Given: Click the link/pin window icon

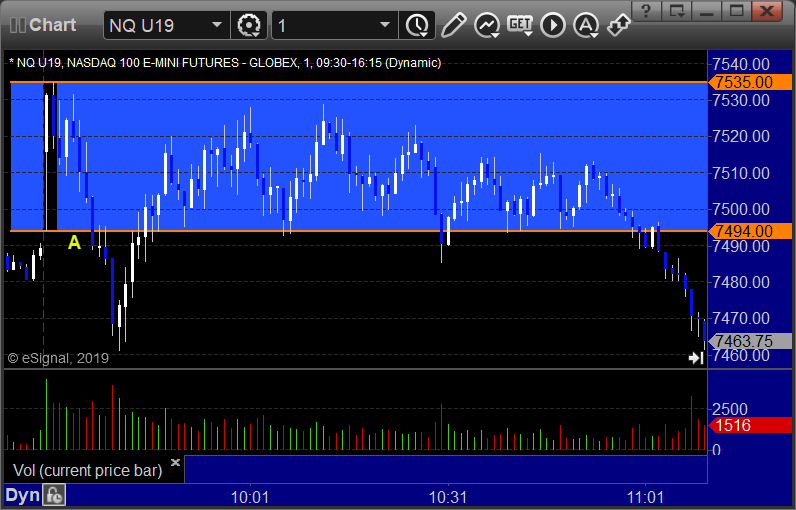Looking at the screenshot, I should tap(618, 25).
